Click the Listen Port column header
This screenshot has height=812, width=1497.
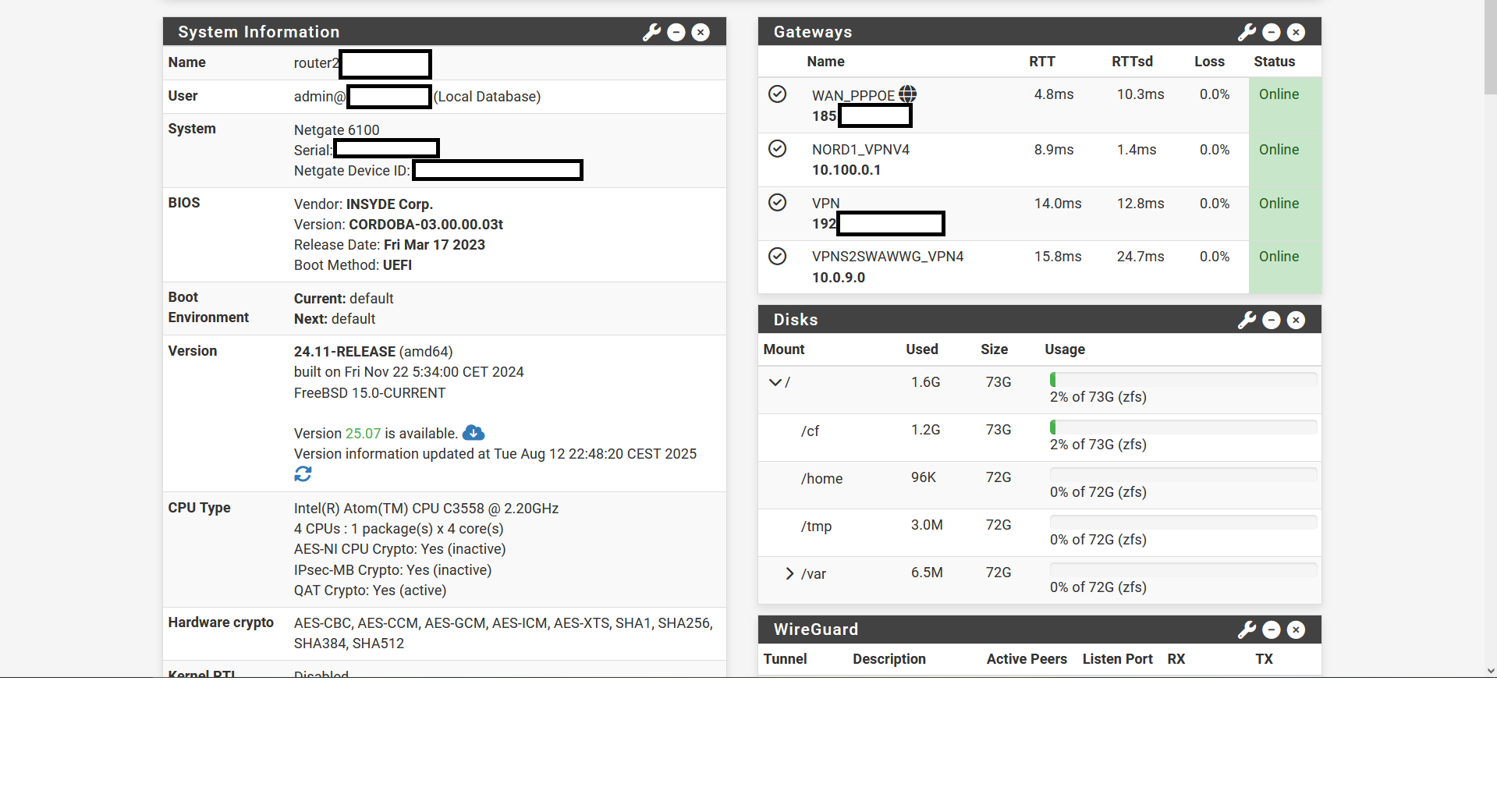pos(1117,659)
